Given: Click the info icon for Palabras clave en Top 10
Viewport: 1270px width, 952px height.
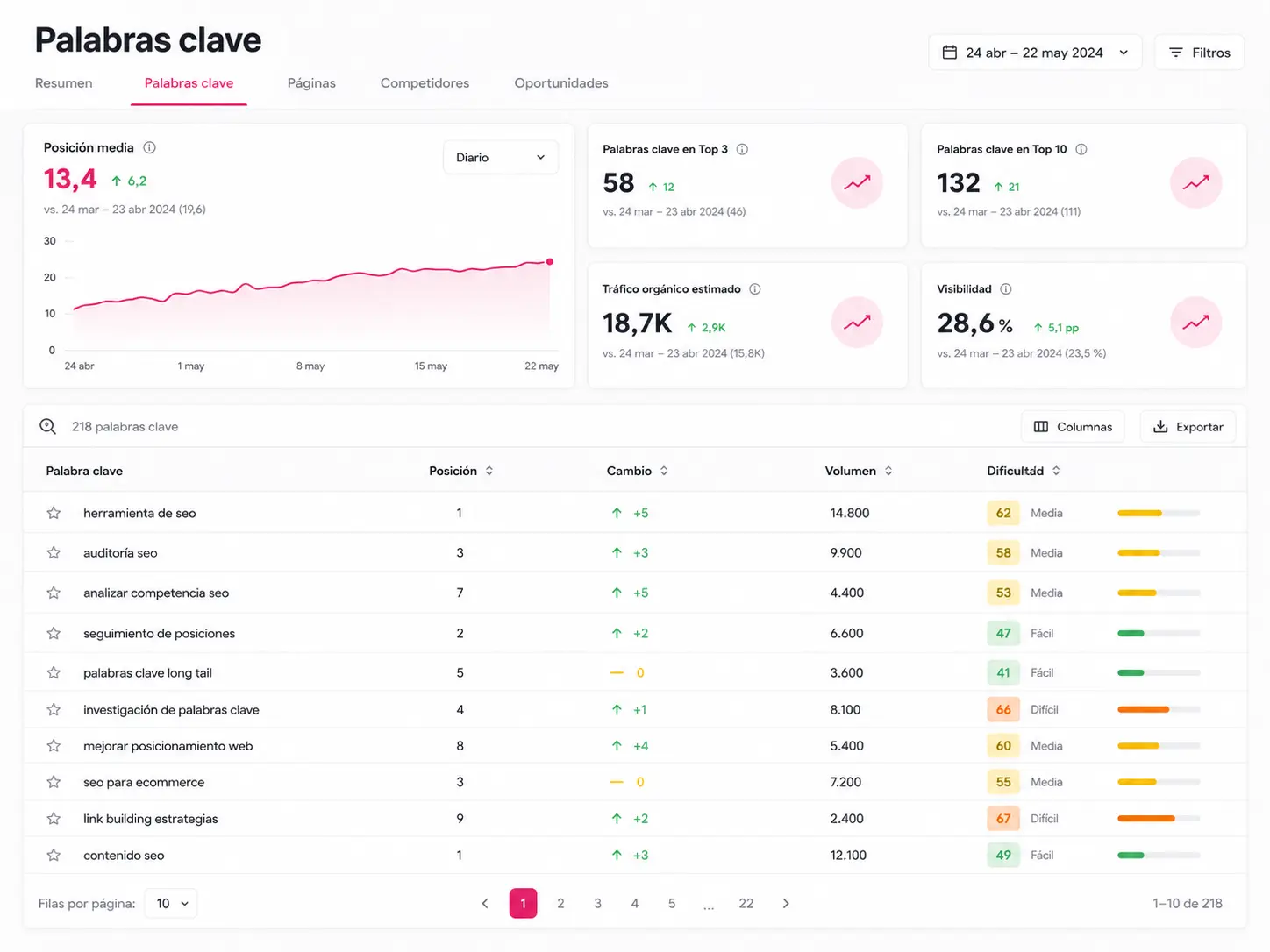Looking at the screenshot, I should tap(1081, 149).
